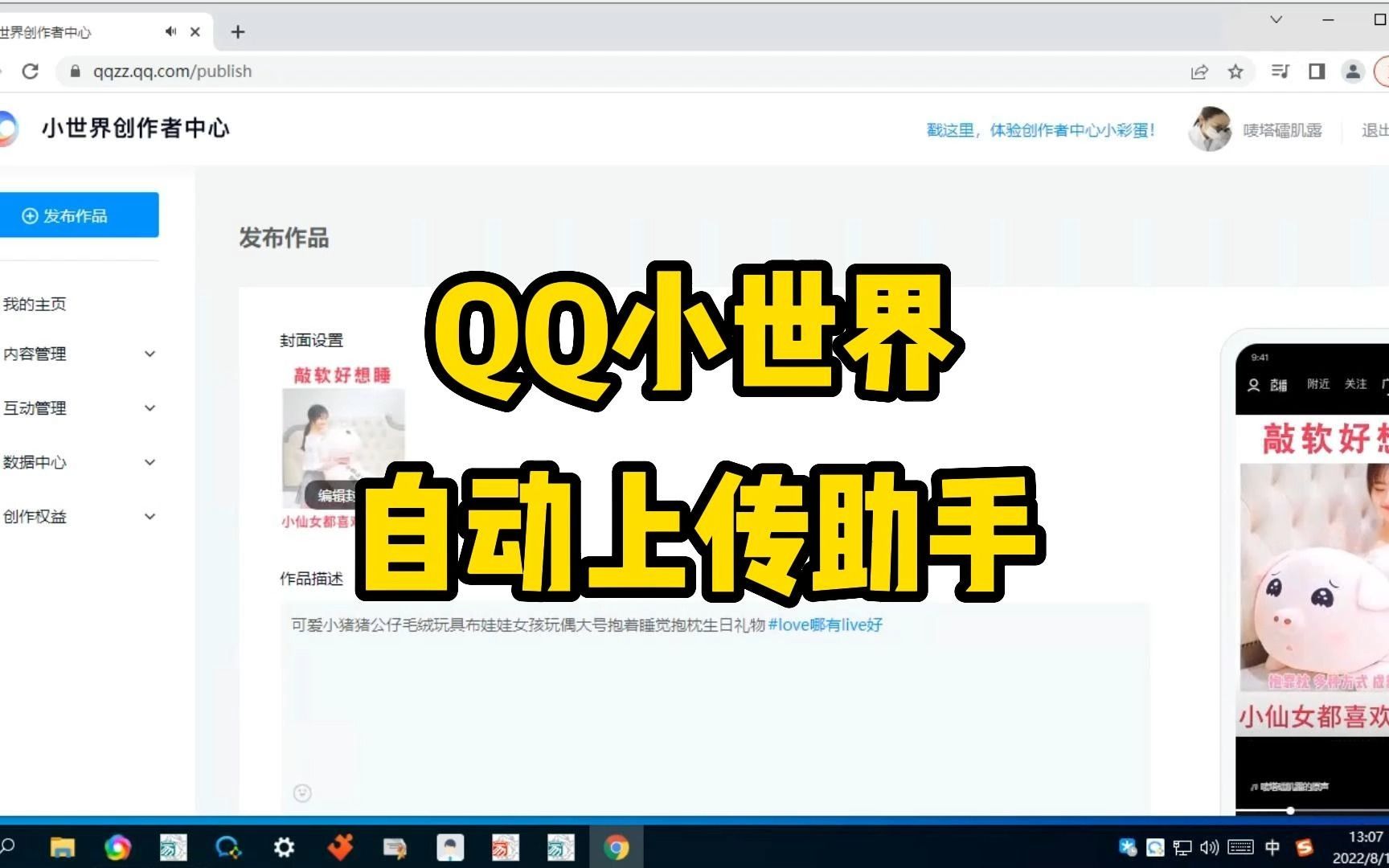
Task: Open the Chrome profile menu
Action: point(1354,72)
